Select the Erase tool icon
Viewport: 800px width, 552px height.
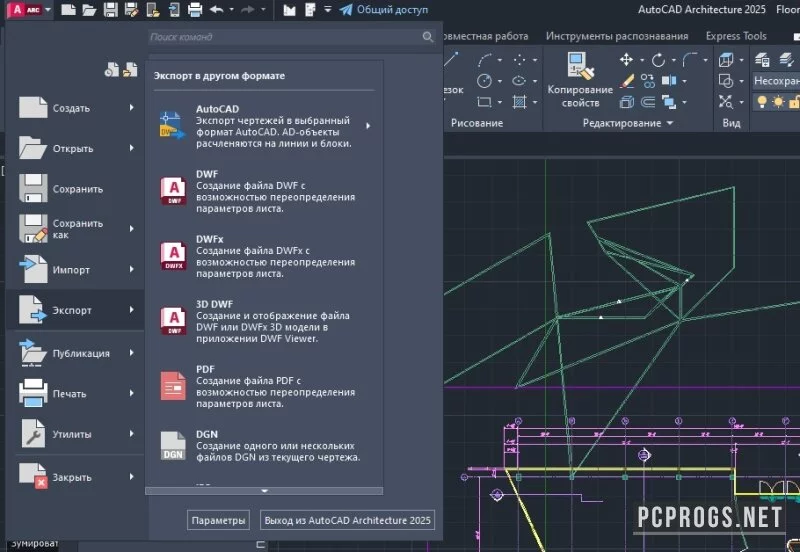(627, 81)
